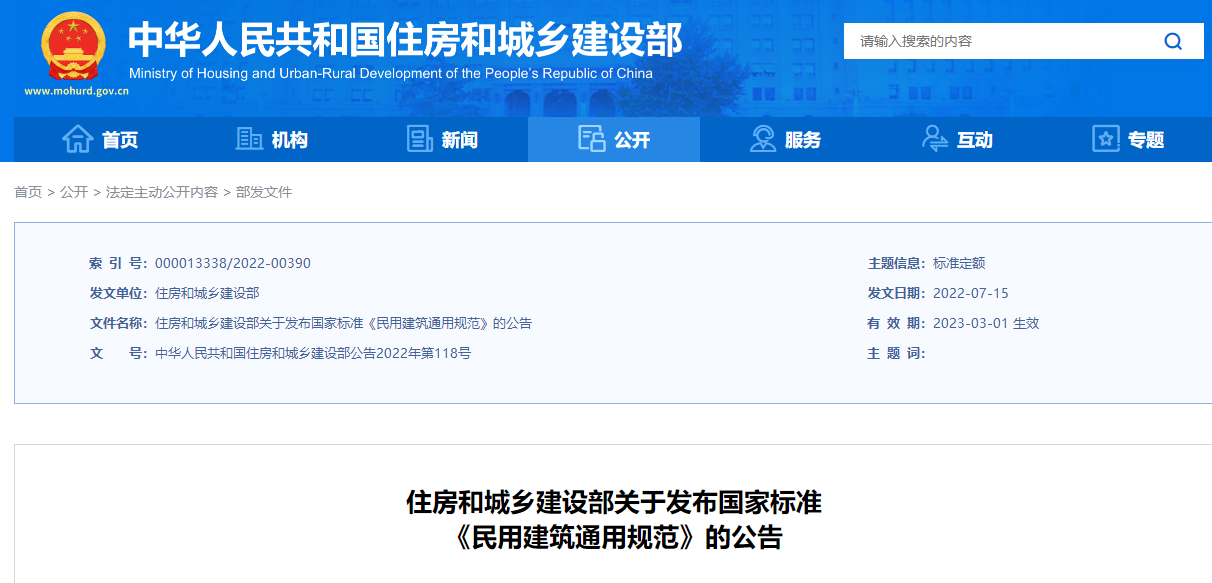Image resolution: width=1212 pixels, height=583 pixels.
Task: Click the document-lock icon beside 公开
Action: pos(592,139)
